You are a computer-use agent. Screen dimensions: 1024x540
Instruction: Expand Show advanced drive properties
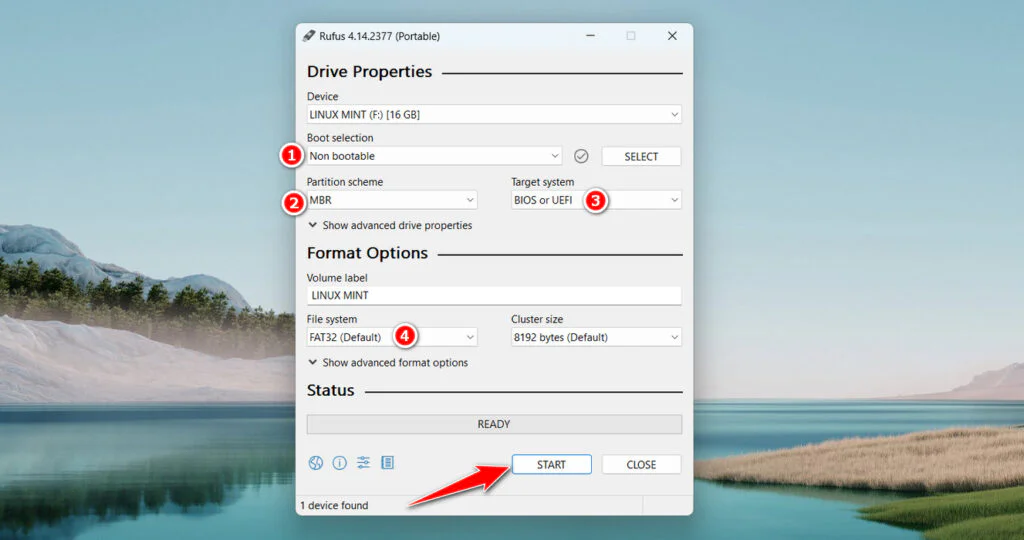click(390, 225)
